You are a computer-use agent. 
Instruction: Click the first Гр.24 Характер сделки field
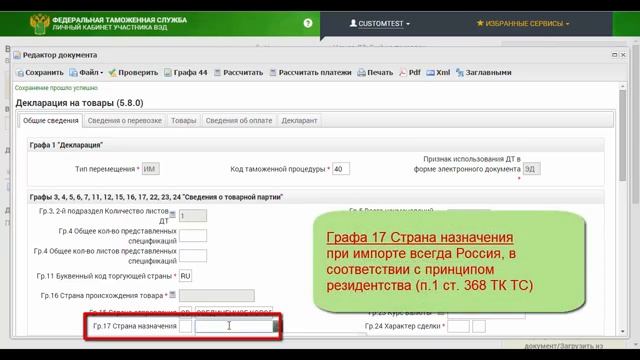point(458,326)
